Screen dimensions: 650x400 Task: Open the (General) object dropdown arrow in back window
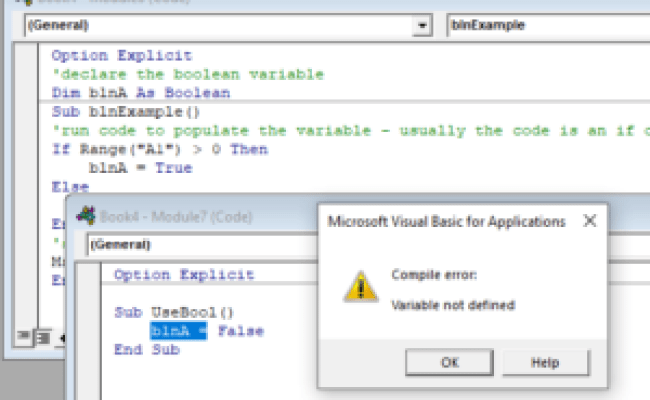point(422,25)
